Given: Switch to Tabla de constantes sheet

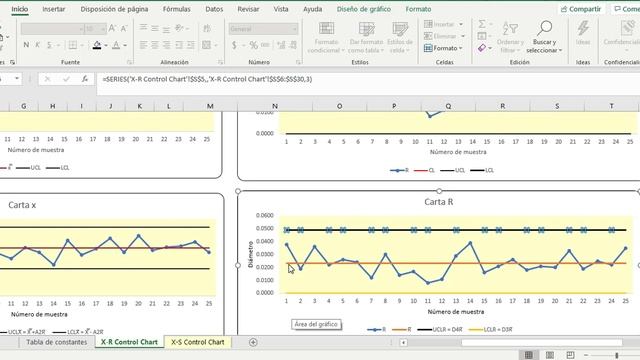Looking at the screenshot, I should coord(56,342).
